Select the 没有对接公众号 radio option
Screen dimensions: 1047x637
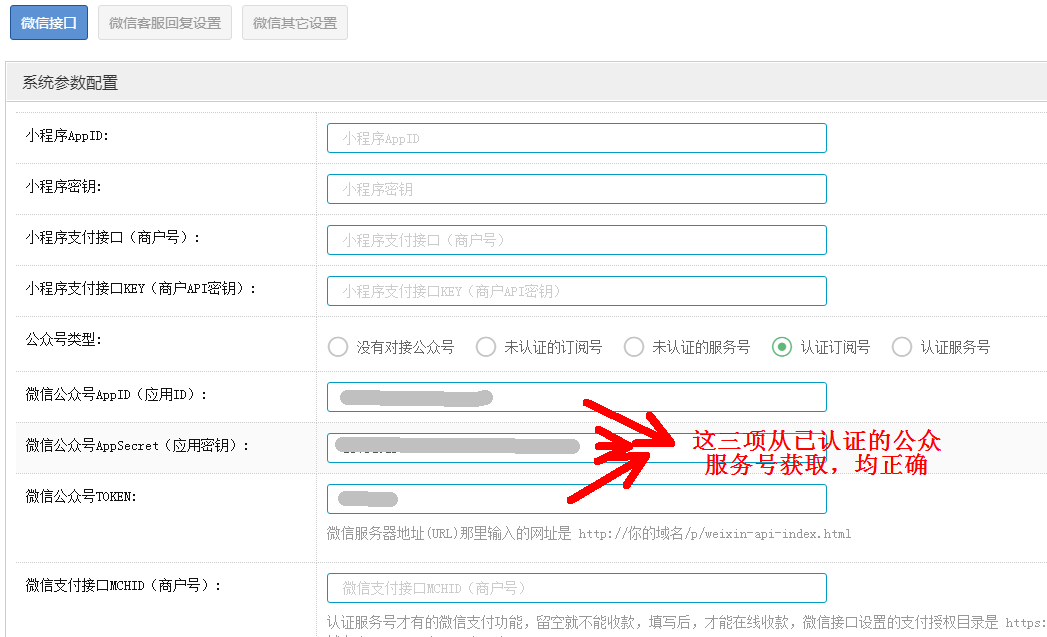[x=338, y=347]
